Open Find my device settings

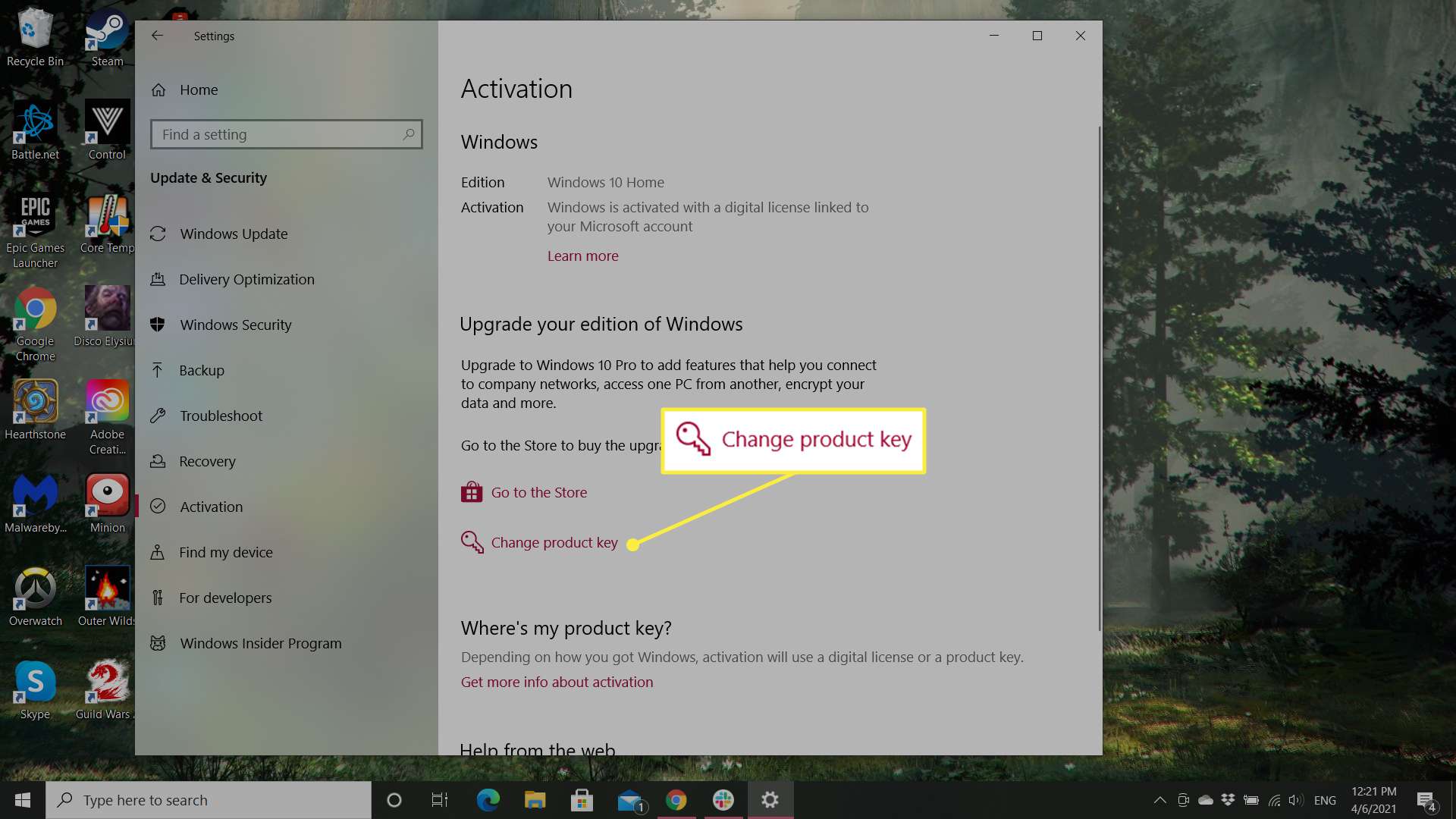226,552
